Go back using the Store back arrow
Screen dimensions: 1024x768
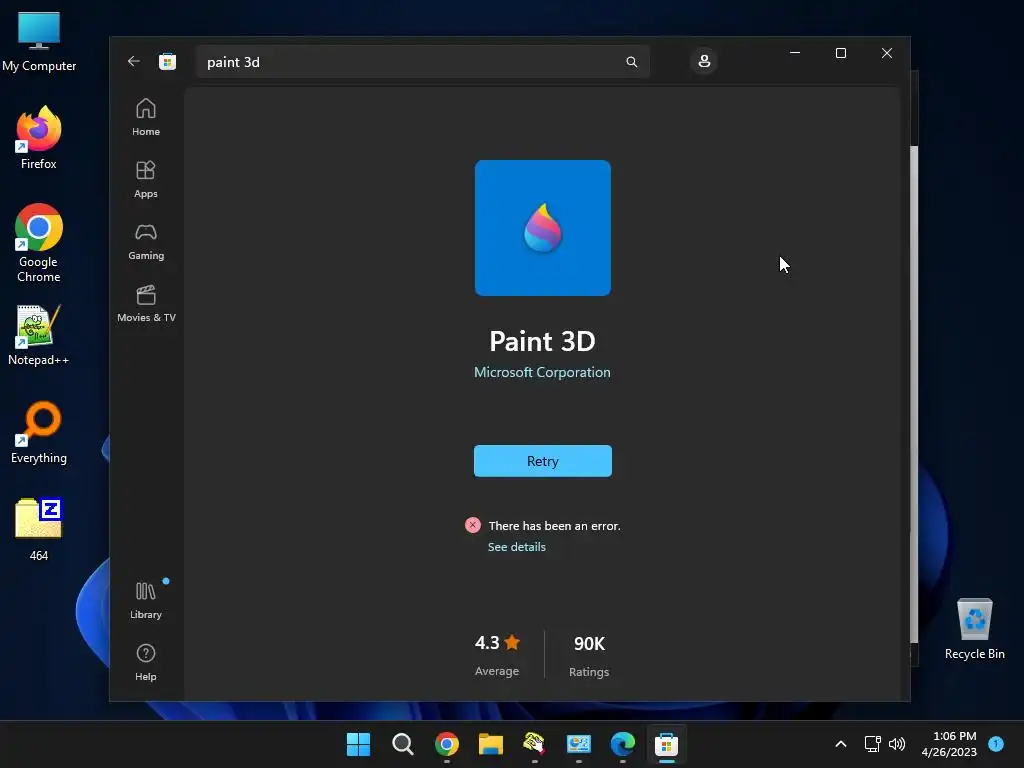[134, 61]
